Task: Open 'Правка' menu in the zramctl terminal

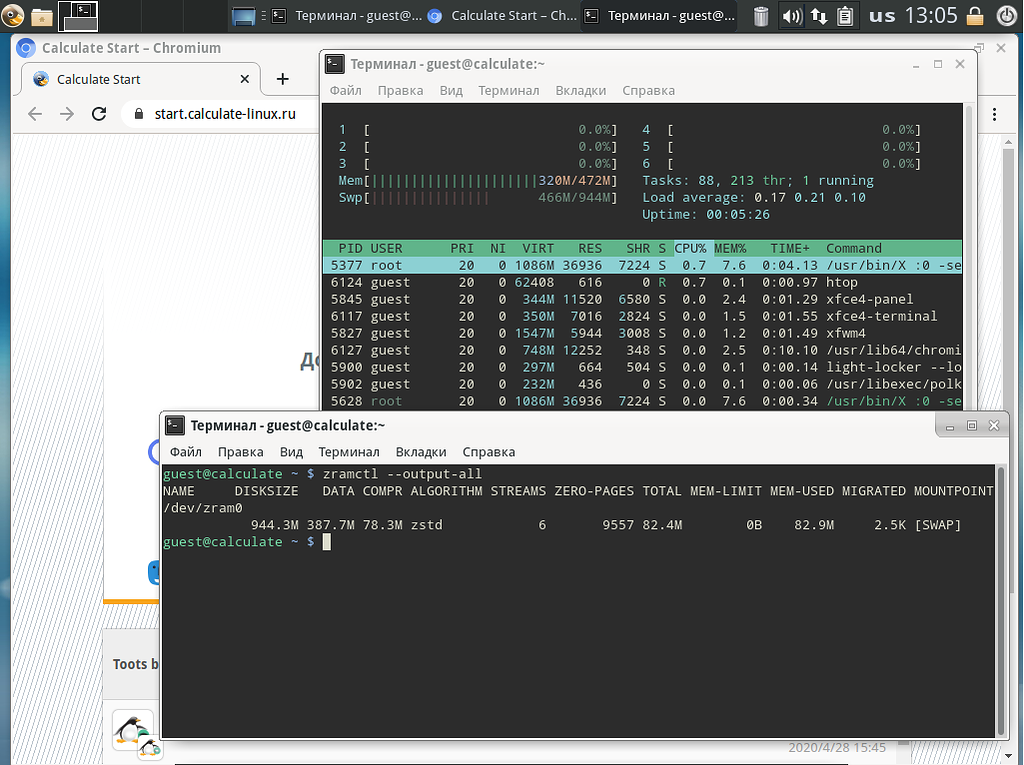Action: [240, 452]
